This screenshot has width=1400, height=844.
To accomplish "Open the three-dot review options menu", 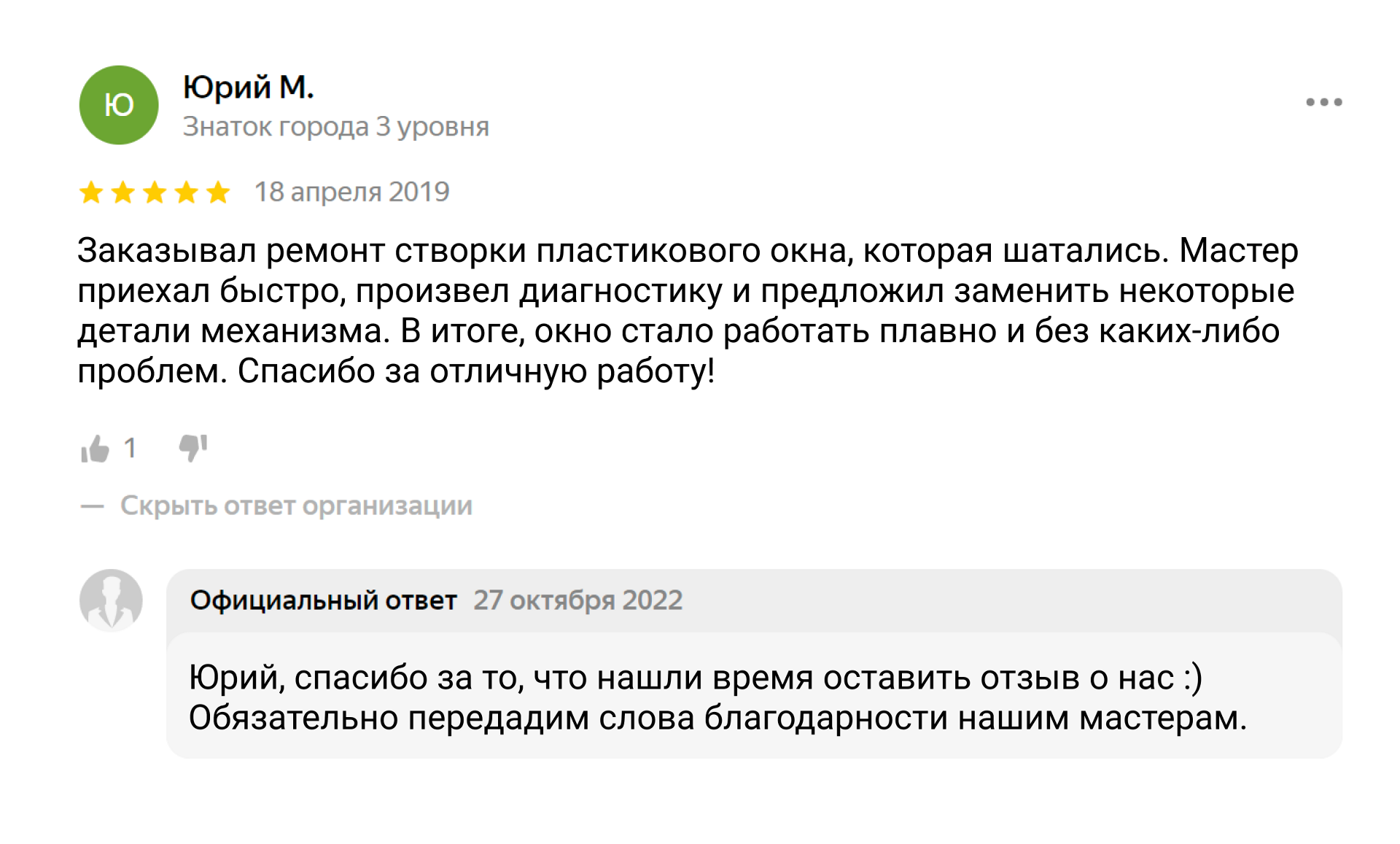I will [x=1323, y=102].
